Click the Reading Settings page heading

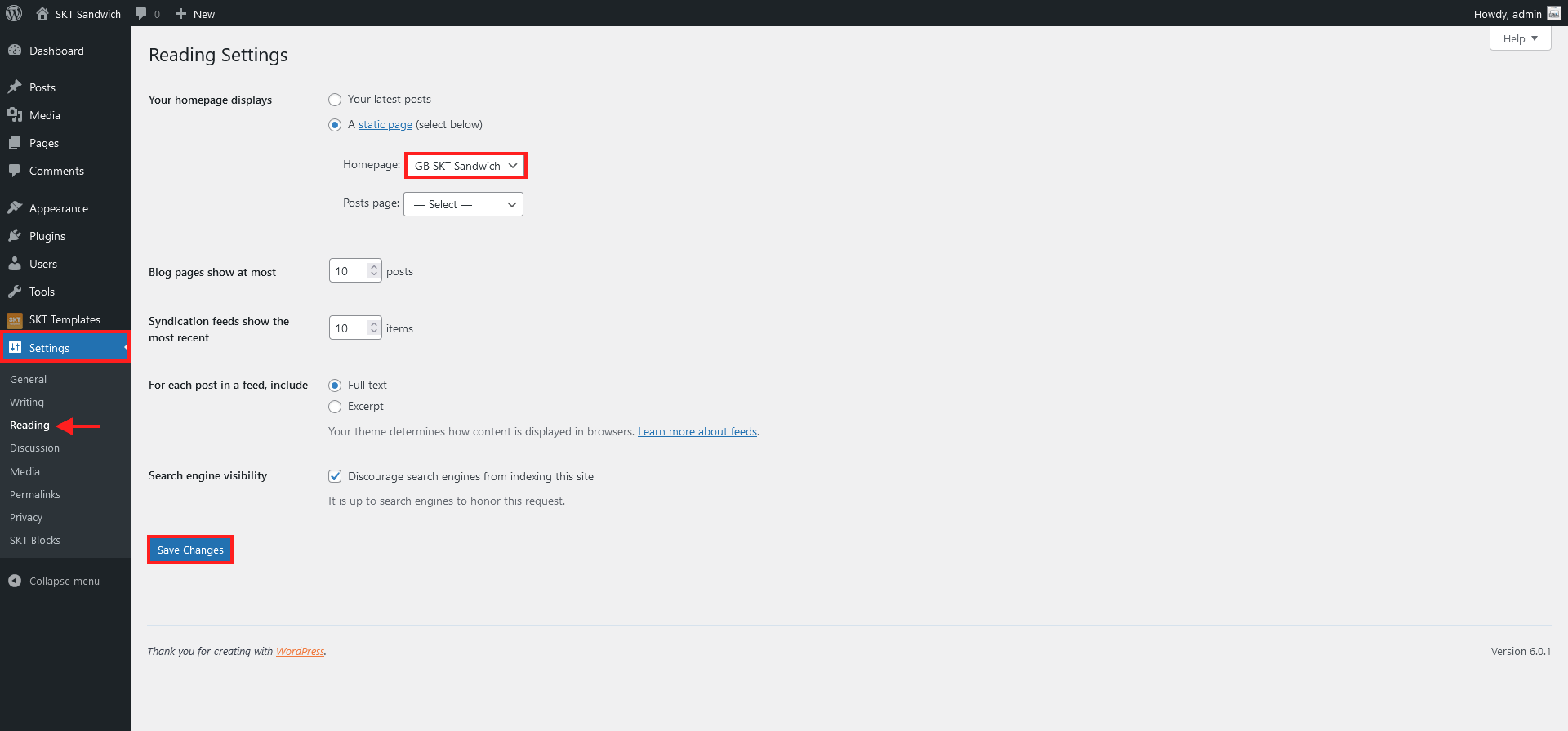(218, 55)
